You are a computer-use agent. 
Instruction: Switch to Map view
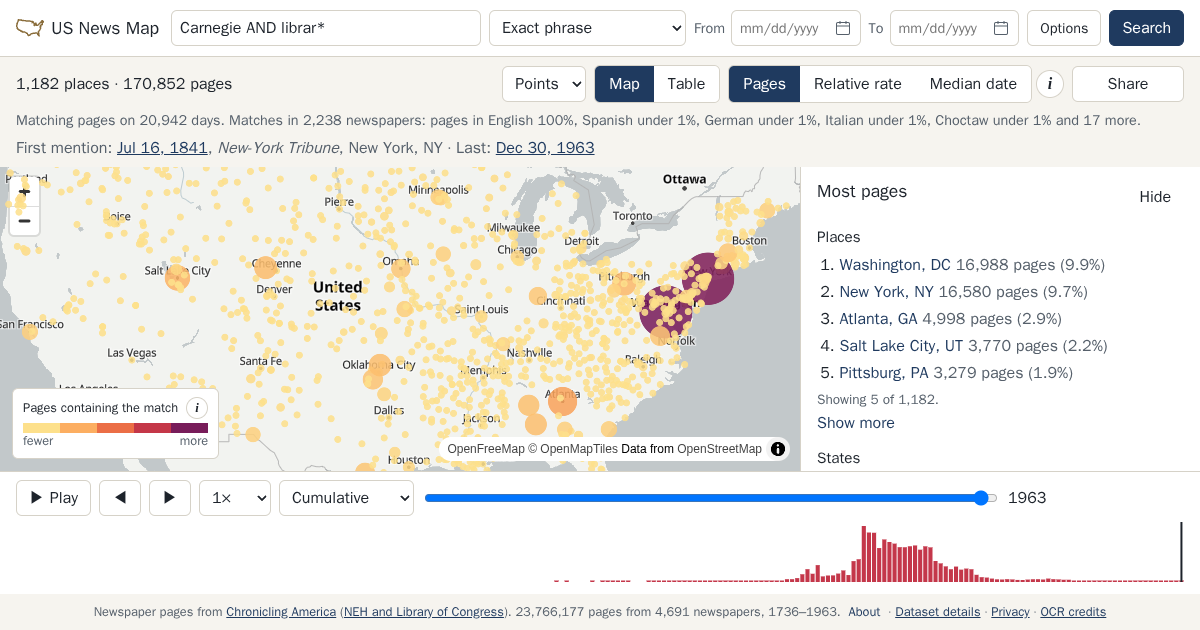624,84
